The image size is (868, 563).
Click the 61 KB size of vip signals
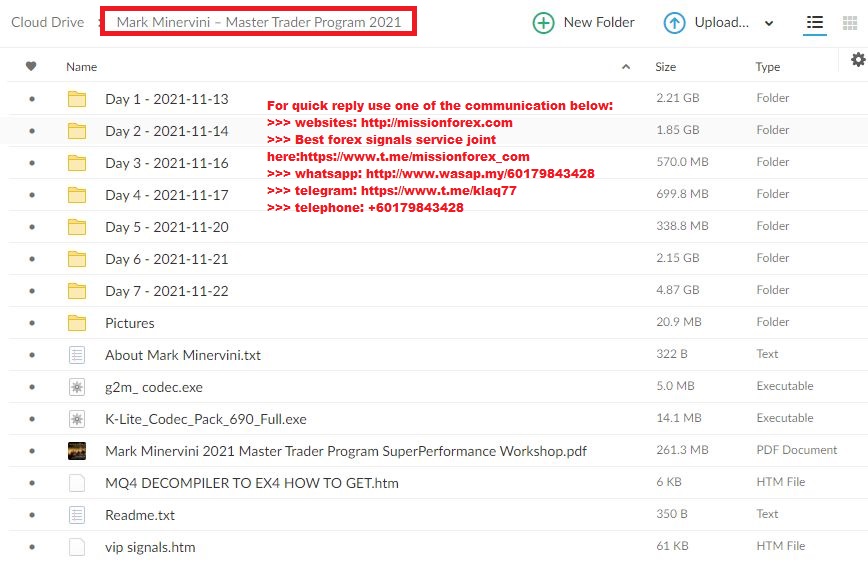(x=673, y=546)
